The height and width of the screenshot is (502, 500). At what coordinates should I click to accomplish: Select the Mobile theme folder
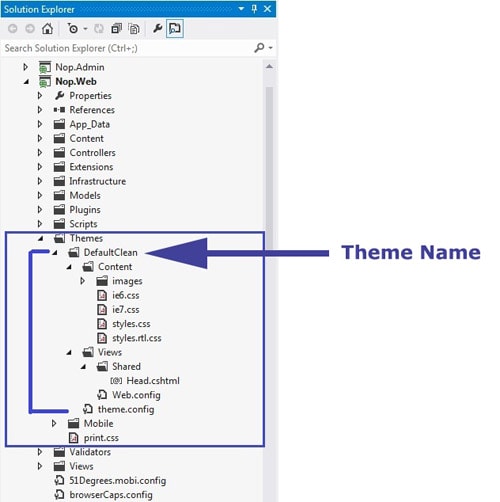(x=98, y=423)
